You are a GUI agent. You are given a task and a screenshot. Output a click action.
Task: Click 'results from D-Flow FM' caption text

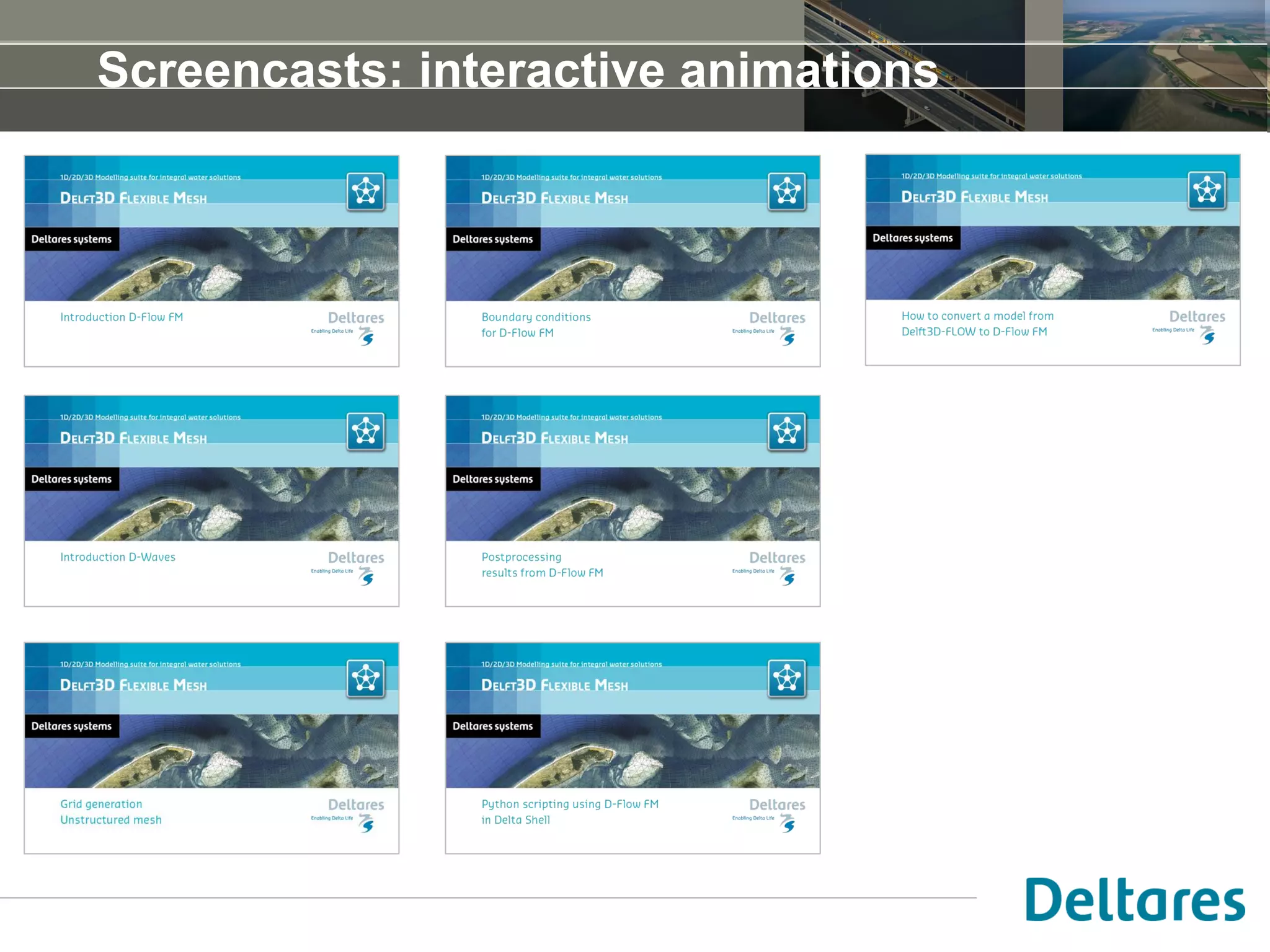click(x=543, y=573)
